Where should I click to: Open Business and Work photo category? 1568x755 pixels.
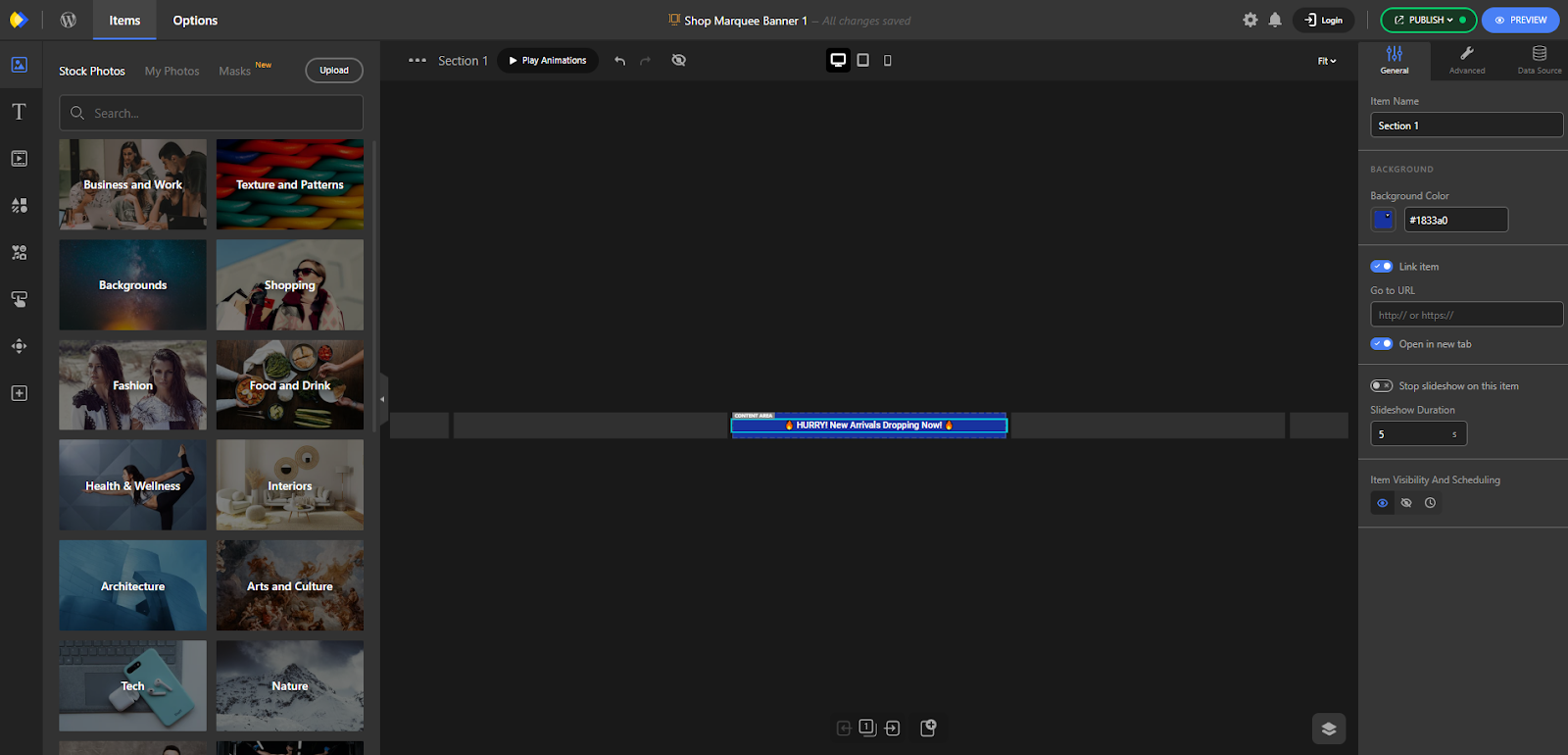point(132,184)
